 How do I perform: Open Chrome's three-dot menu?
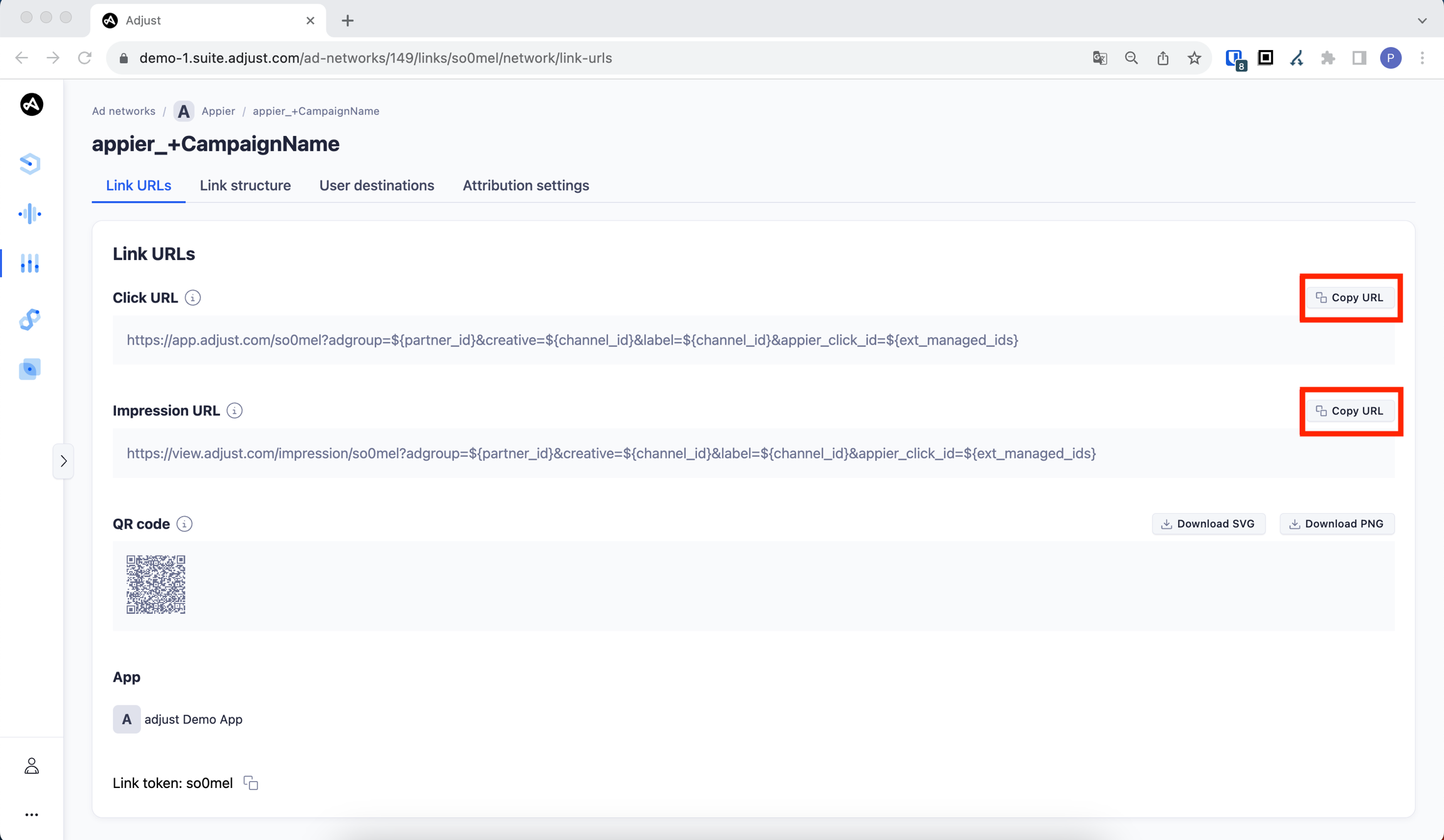point(1422,58)
